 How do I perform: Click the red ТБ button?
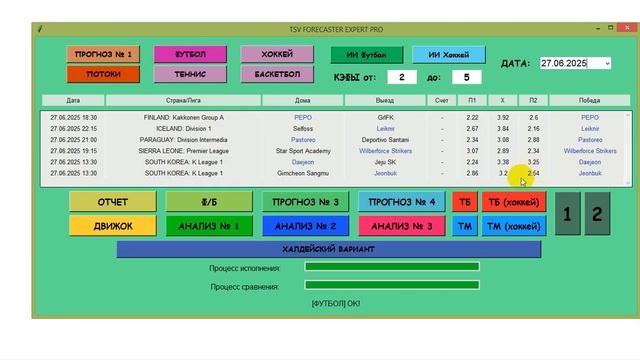pyautogui.click(x=465, y=202)
